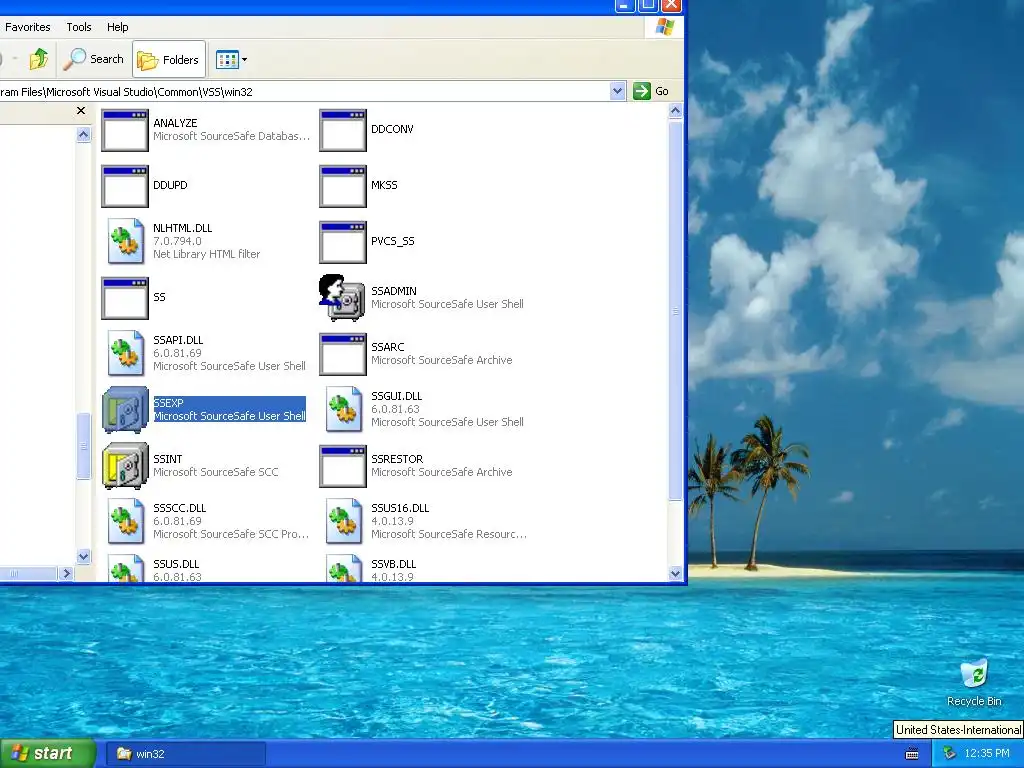This screenshot has width=1024, height=768.
Task: Click the Start button
Action: point(48,754)
